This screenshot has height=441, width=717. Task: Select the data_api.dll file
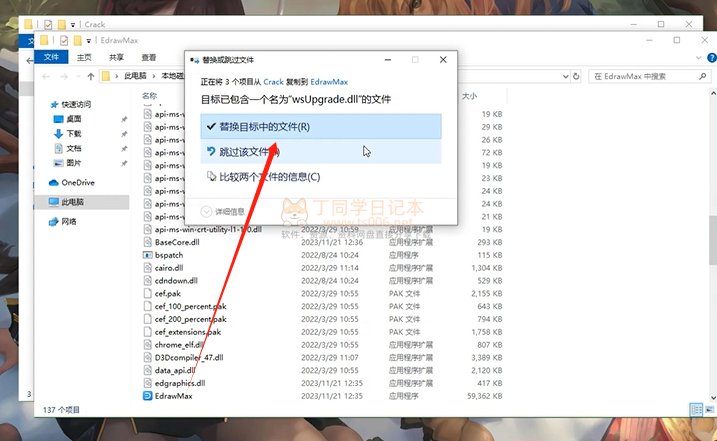(x=175, y=370)
